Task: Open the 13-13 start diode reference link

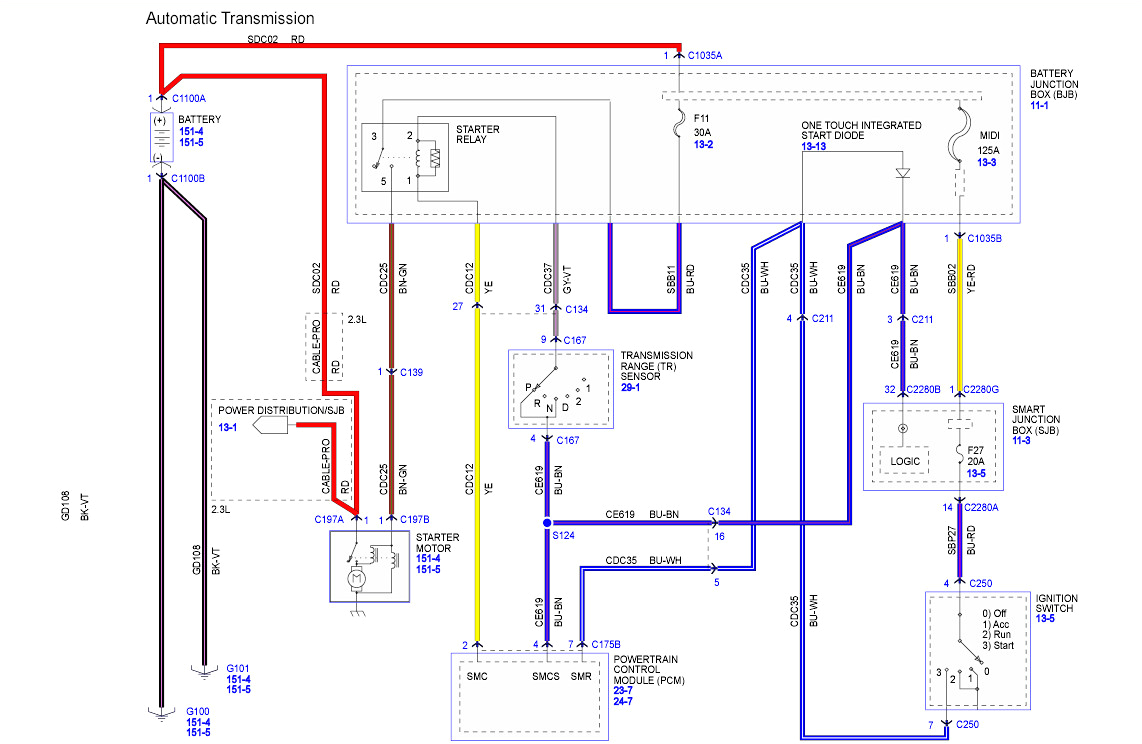Action: [813, 146]
